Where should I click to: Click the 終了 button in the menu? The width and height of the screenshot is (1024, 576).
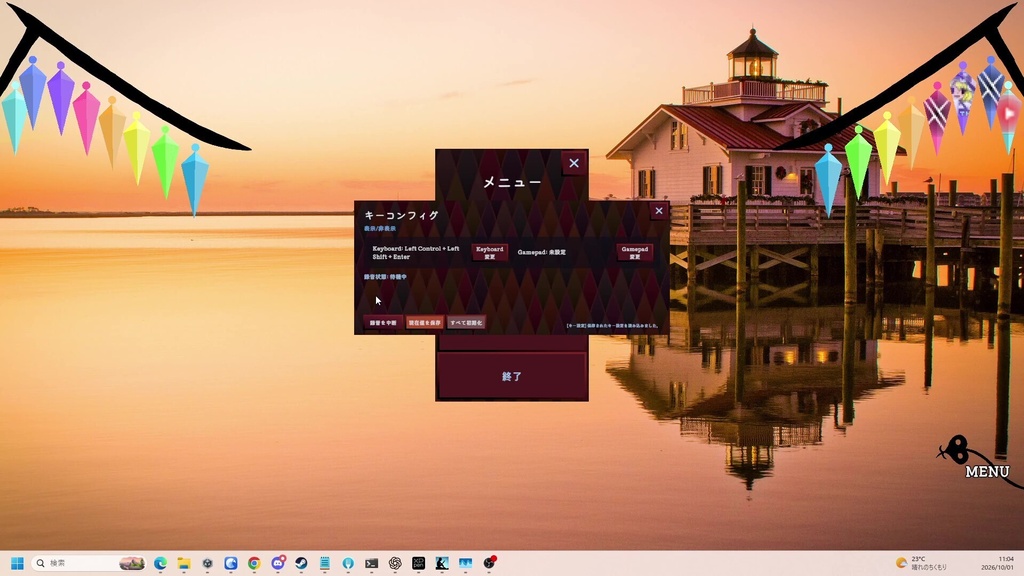click(512, 376)
